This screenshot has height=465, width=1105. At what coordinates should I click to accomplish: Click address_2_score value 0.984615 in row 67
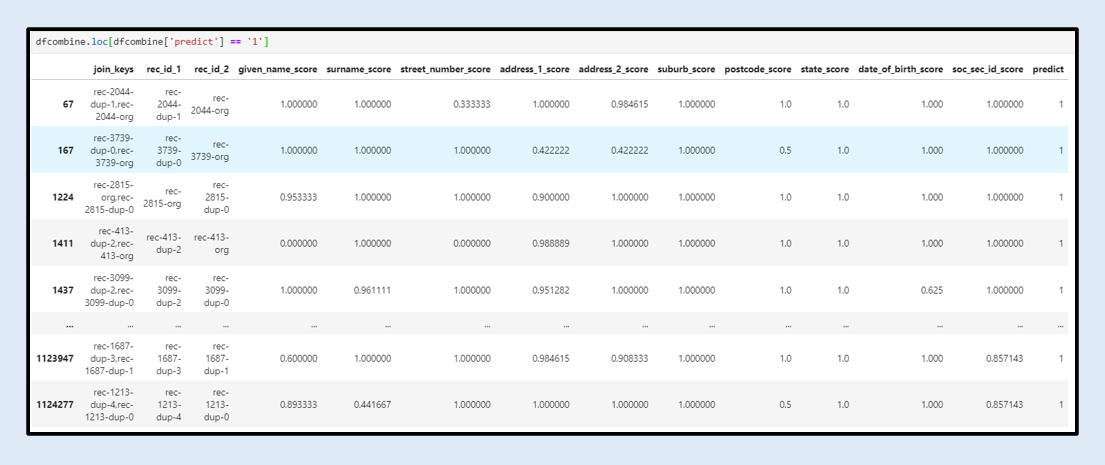pyautogui.click(x=631, y=104)
